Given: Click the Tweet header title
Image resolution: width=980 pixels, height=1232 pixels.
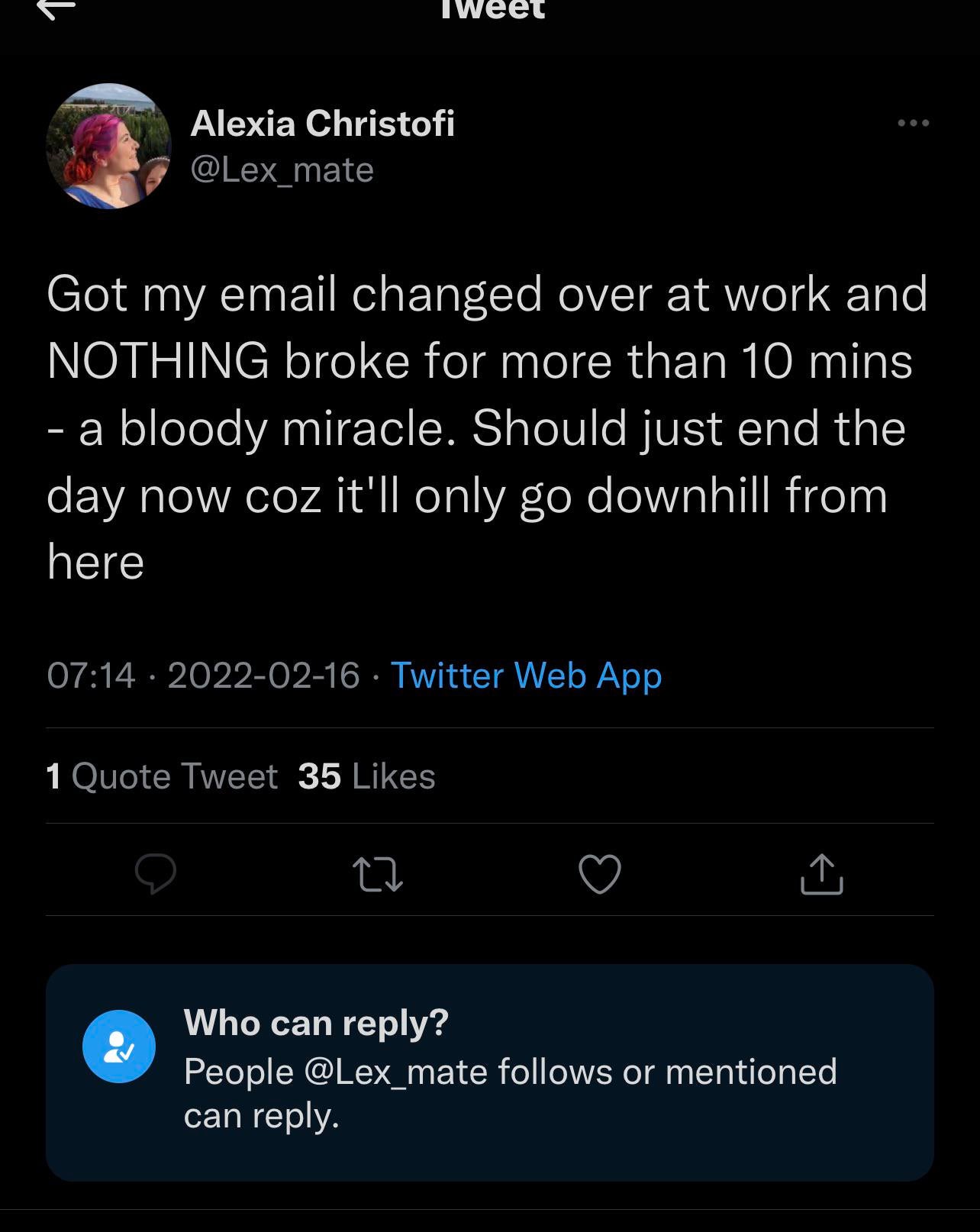Looking at the screenshot, I should (493, 9).
